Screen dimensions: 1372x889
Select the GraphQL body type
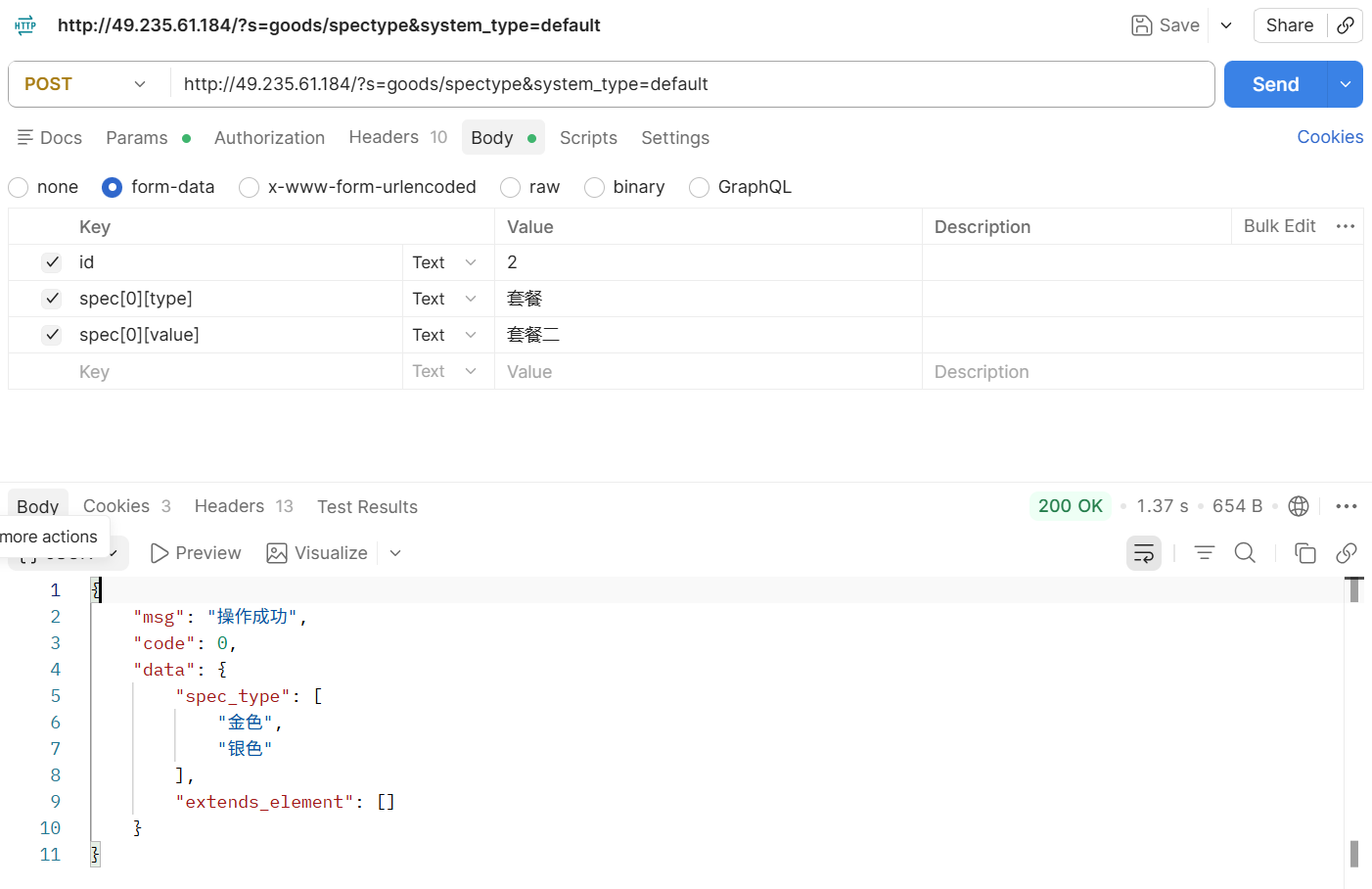[x=699, y=187]
